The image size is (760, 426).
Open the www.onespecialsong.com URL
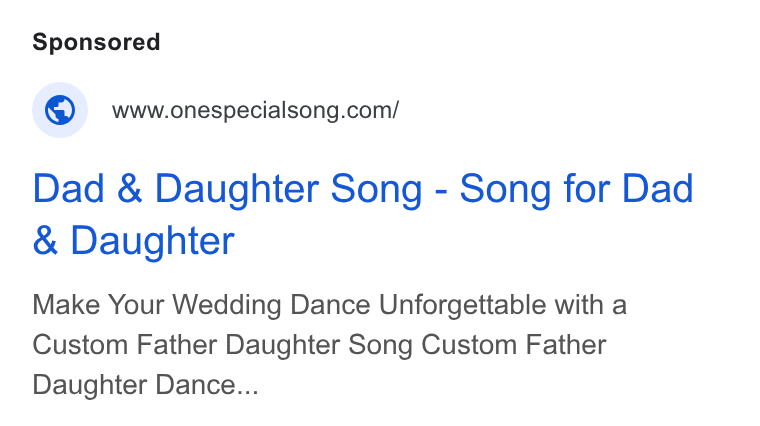coord(255,110)
